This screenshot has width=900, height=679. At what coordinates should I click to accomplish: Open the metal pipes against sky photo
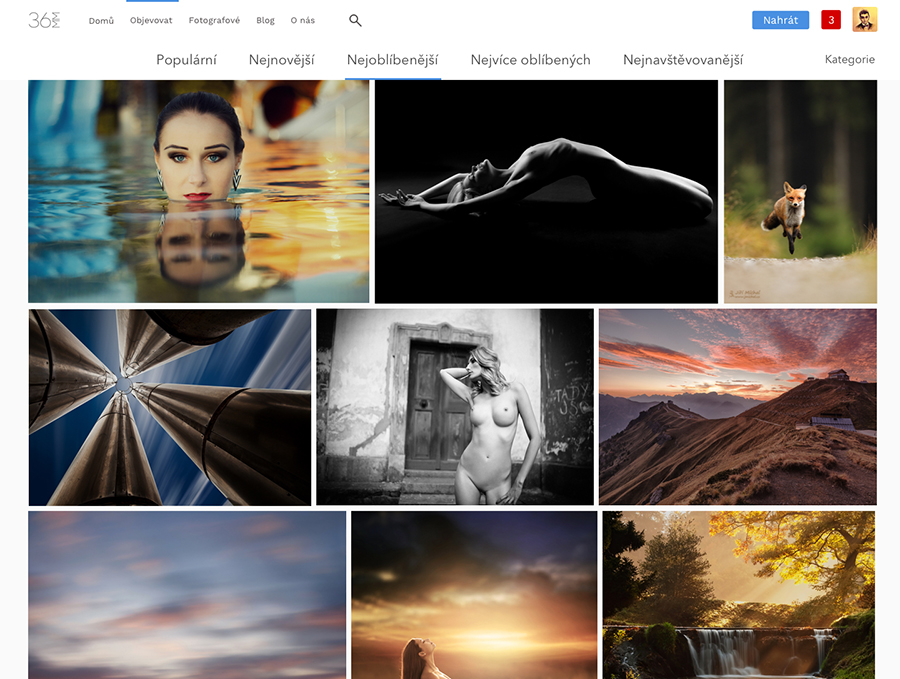[x=169, y=407]
